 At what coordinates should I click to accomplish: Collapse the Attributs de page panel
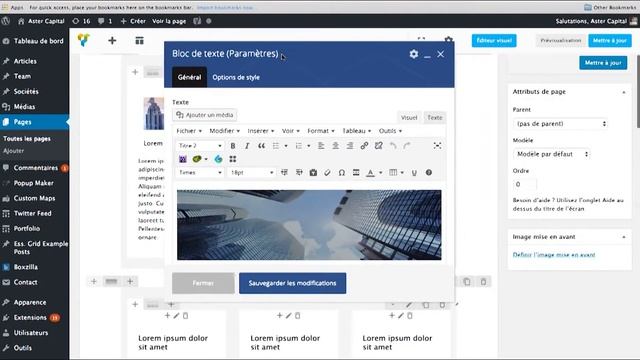624,92
